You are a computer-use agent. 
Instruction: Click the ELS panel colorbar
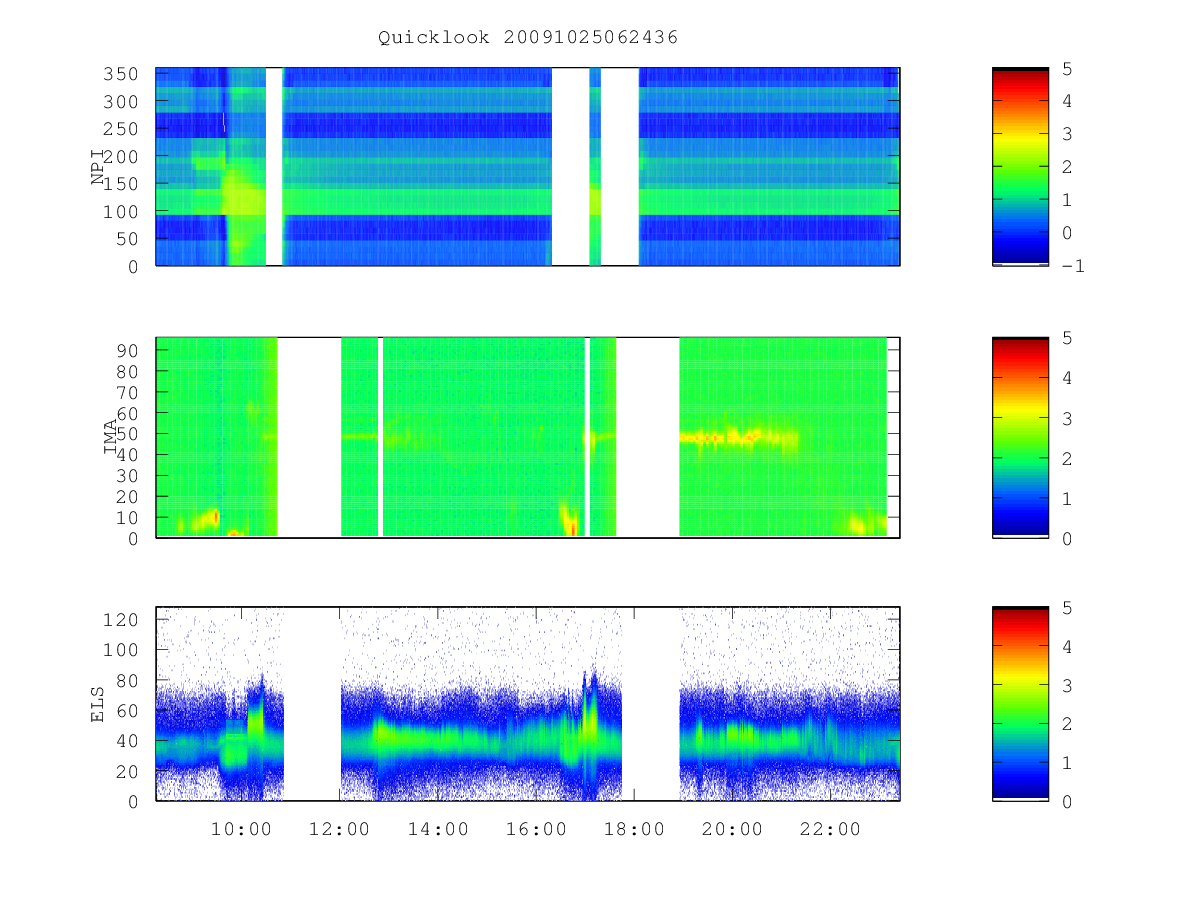tap(1020, 704)
